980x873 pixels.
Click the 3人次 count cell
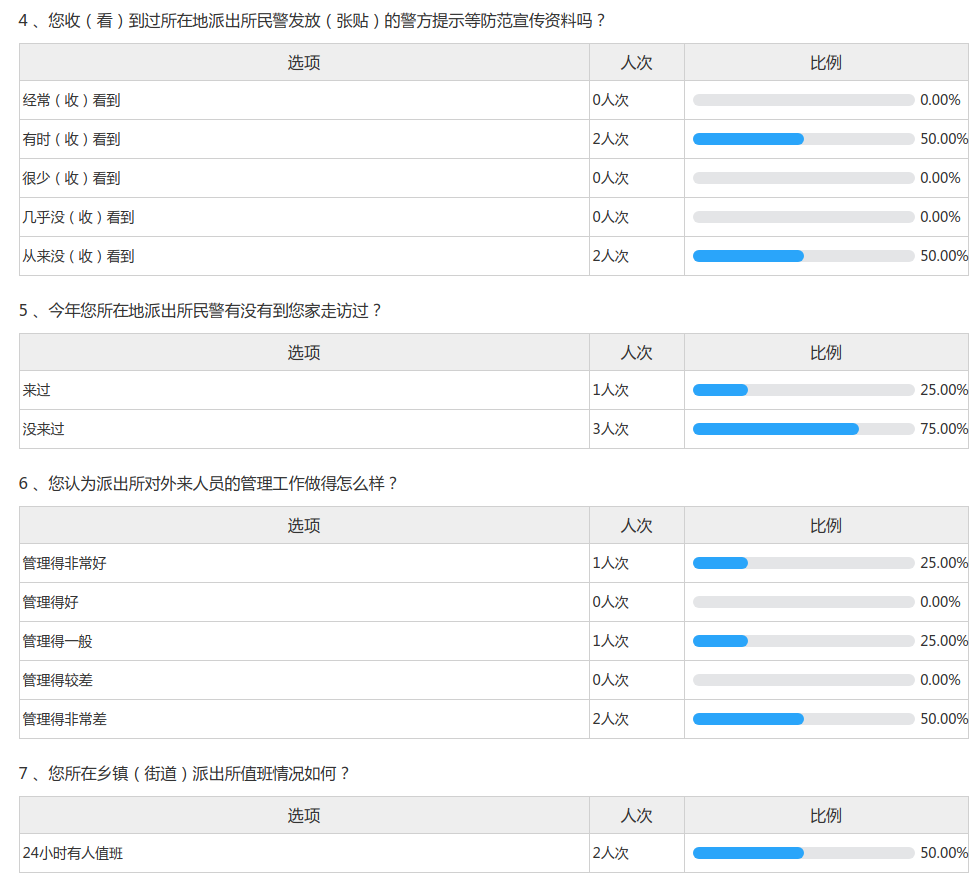pos(611,429)
